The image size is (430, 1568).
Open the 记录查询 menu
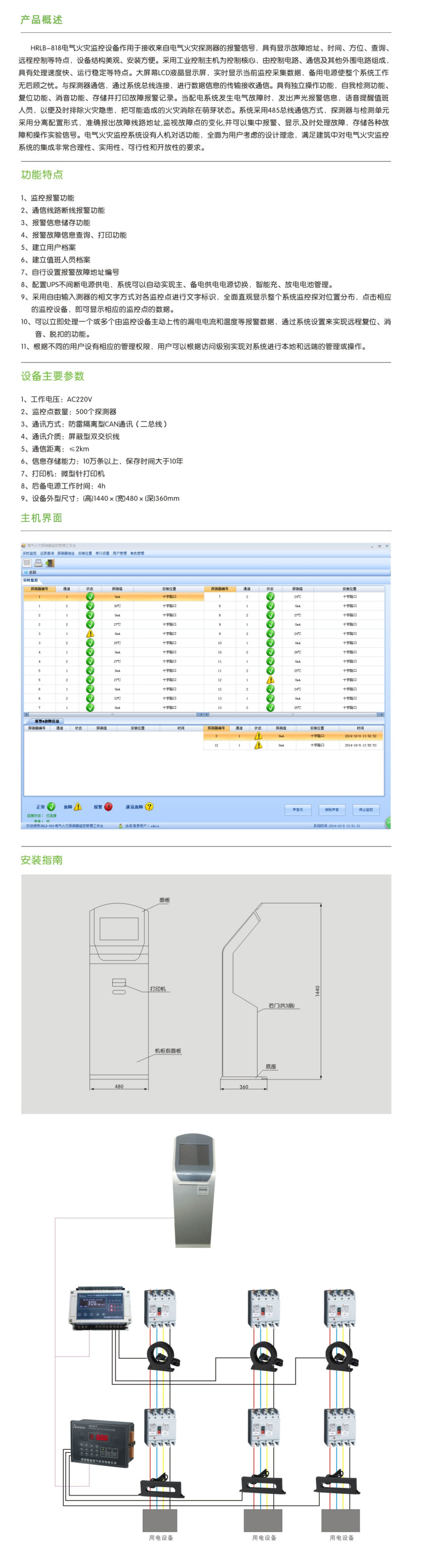tap(47, 553)
